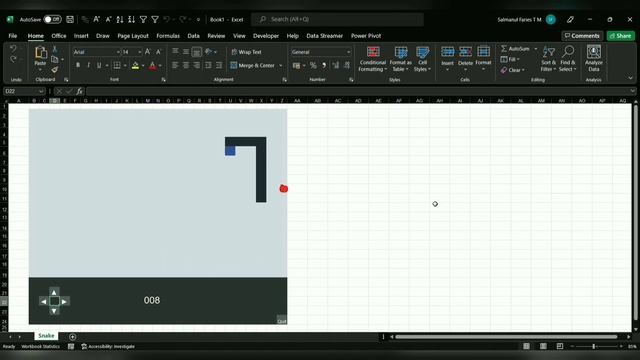
Task: Click the Comments button
Action: [x=582, y=36]
